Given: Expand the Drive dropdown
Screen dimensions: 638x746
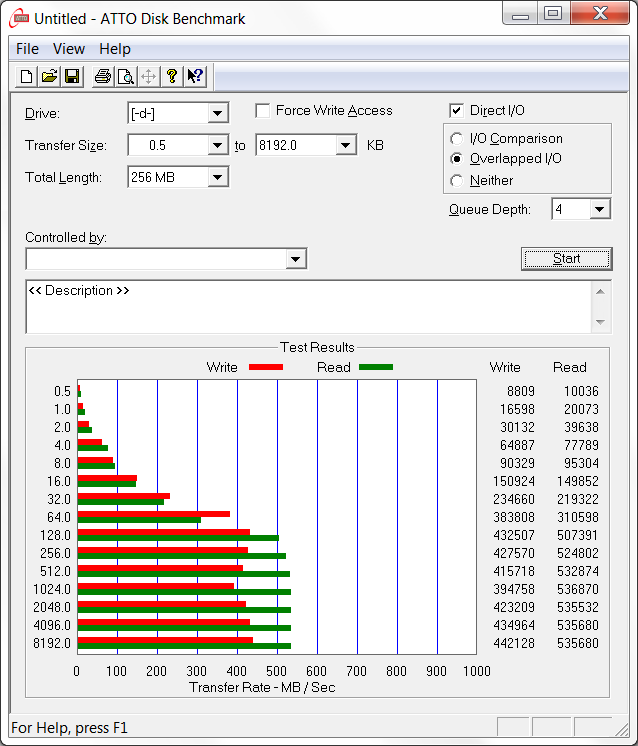Looking at the screenshot, I should tap(218, 114).
